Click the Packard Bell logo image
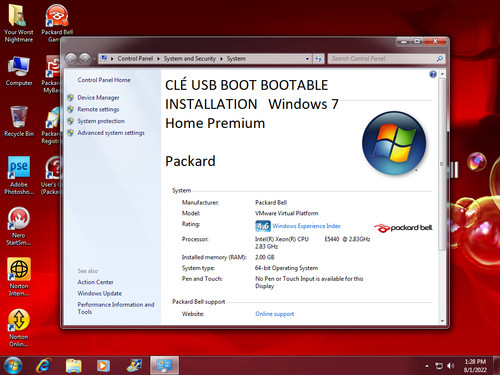This screenshot has height=375, width=500. [403, 228]
